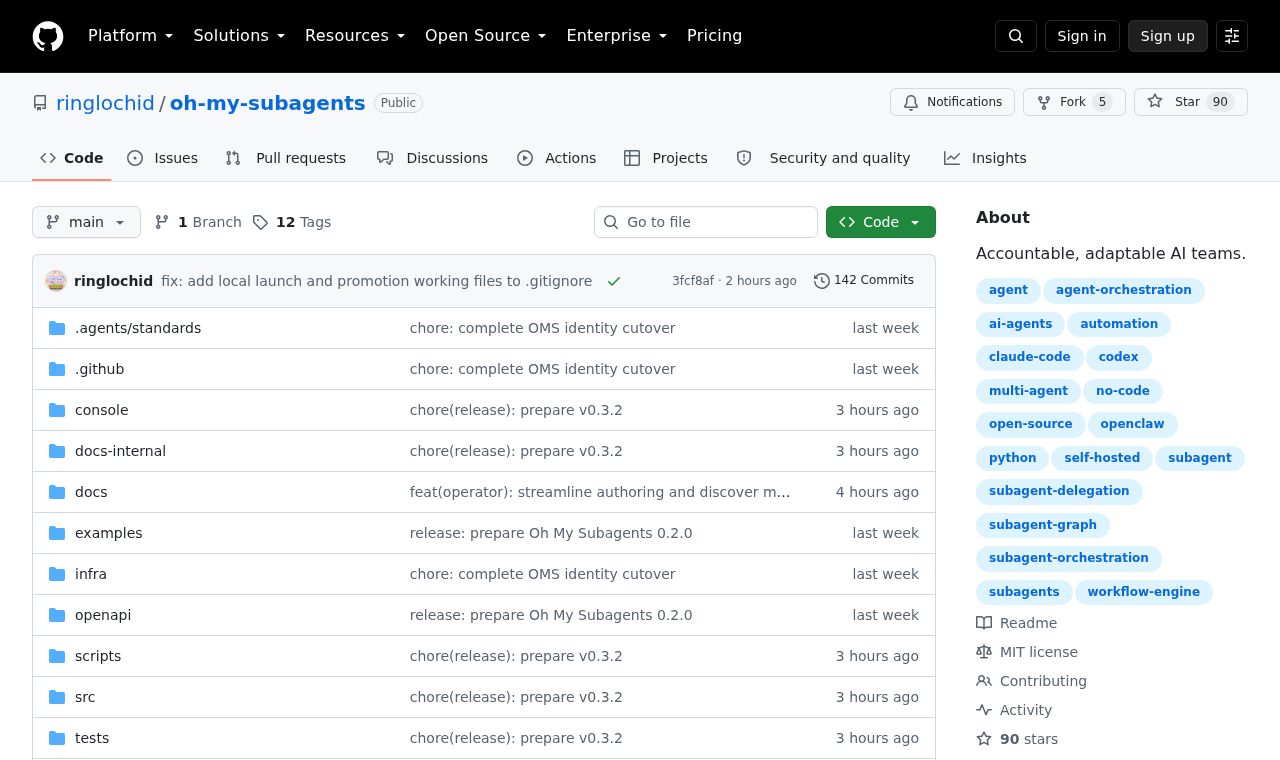
Task: Open the Insights tab
Action: point(985,158)
